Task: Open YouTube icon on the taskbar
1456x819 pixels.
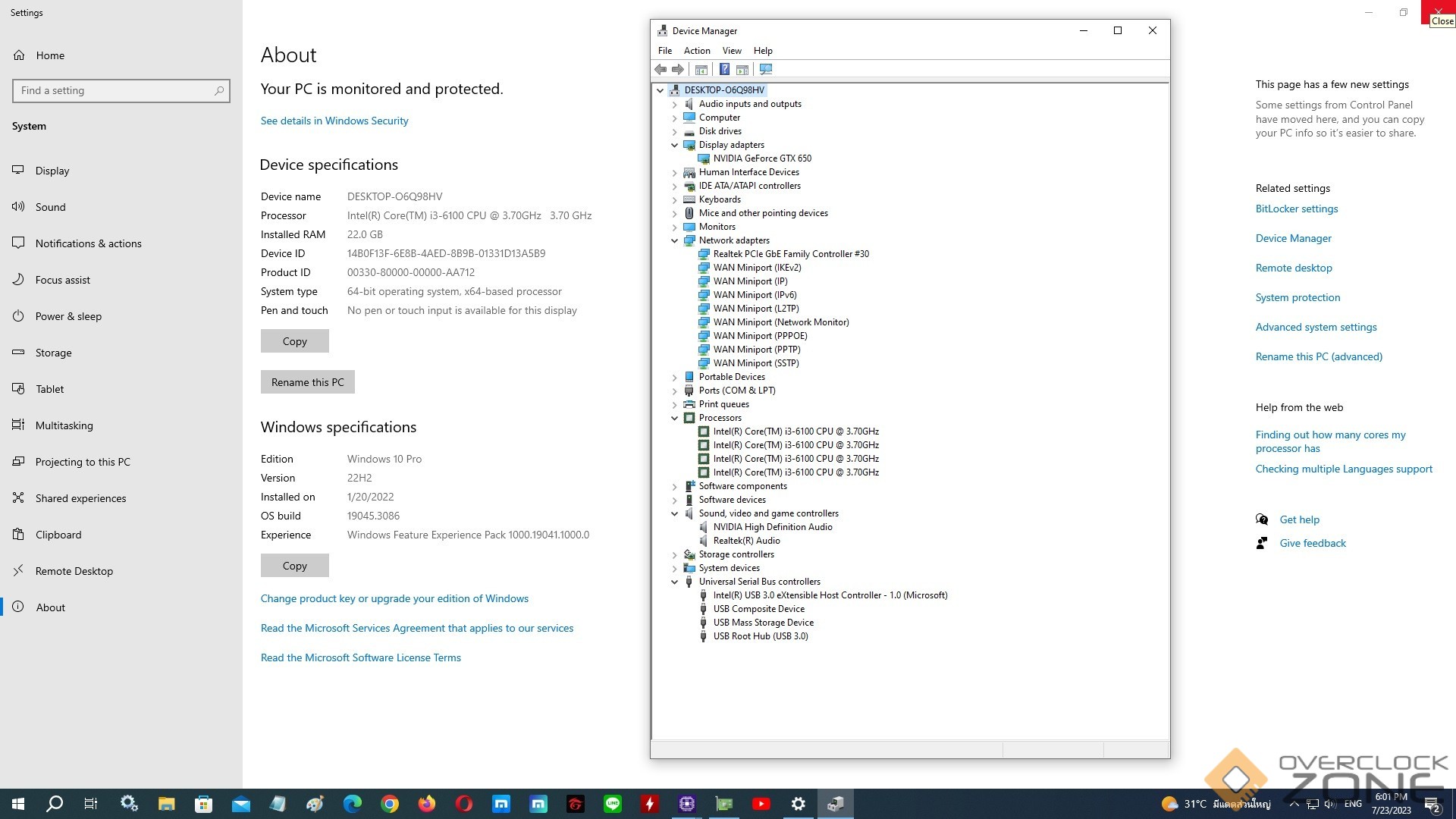Action: [761, 804]
